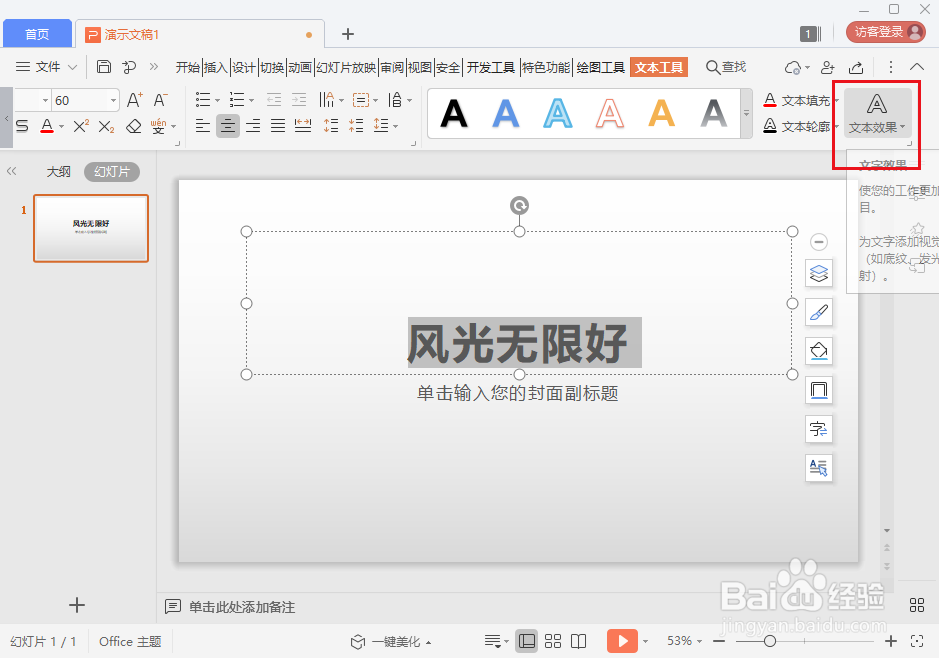The height and width of the screenshot is (658, 939).
Task: Click the clear formatting eraser icon
Action: click(134, 125)
